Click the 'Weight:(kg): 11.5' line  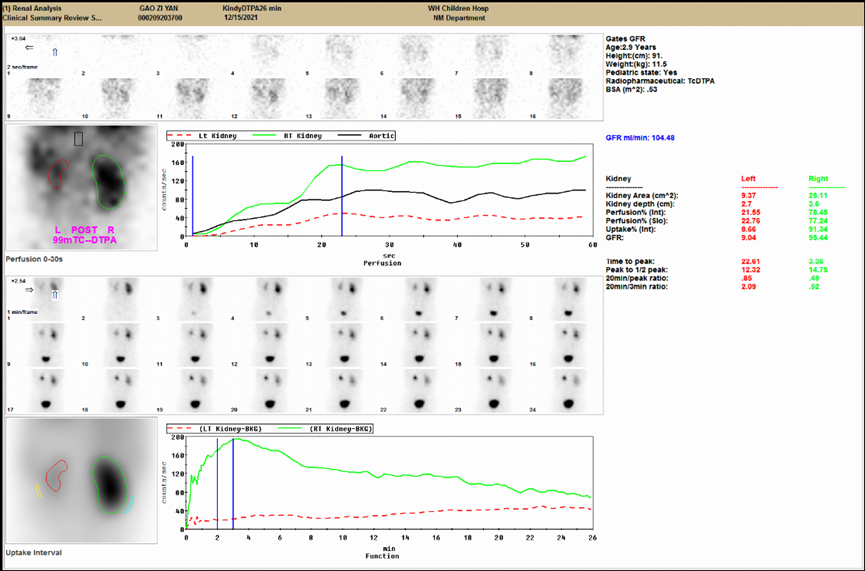click(x=636, y=64)
